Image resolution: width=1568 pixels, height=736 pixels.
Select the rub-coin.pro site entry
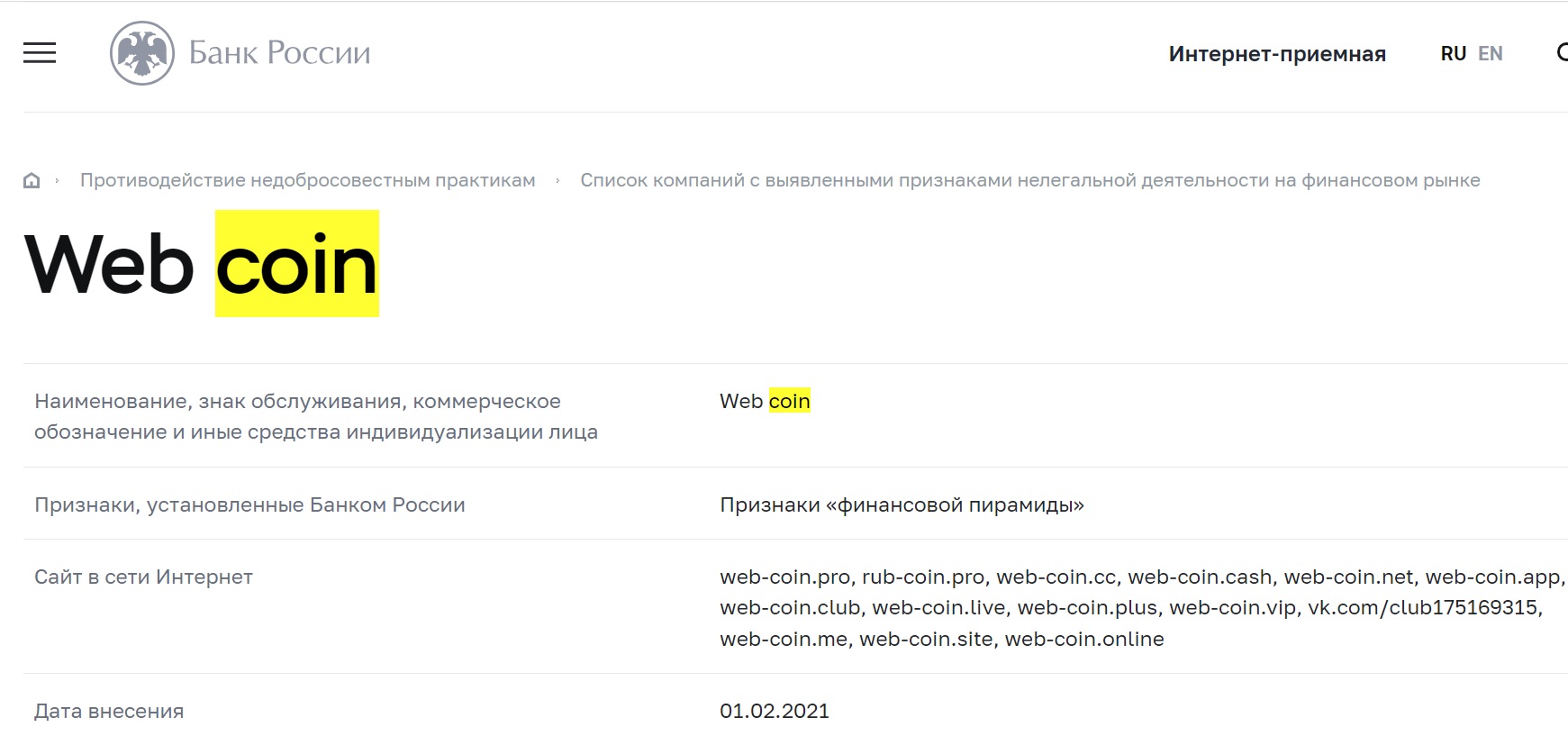point(923,577)
